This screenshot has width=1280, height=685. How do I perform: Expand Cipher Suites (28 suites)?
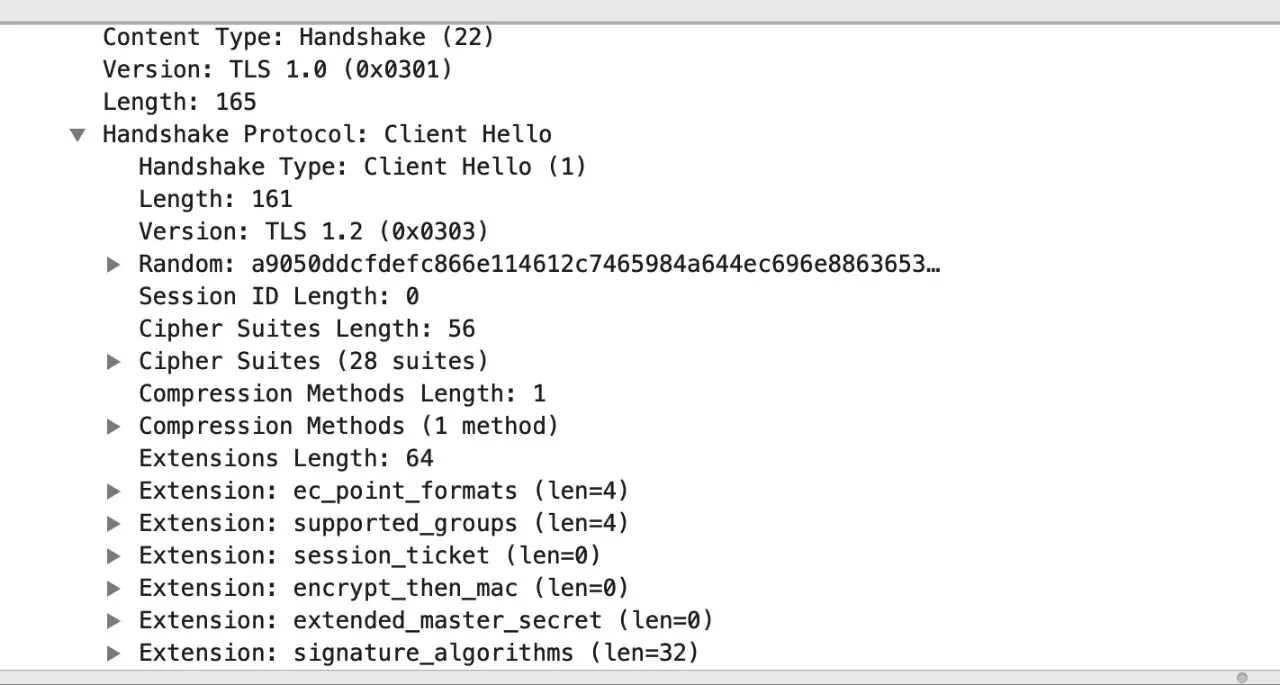[x=114, y=361]
